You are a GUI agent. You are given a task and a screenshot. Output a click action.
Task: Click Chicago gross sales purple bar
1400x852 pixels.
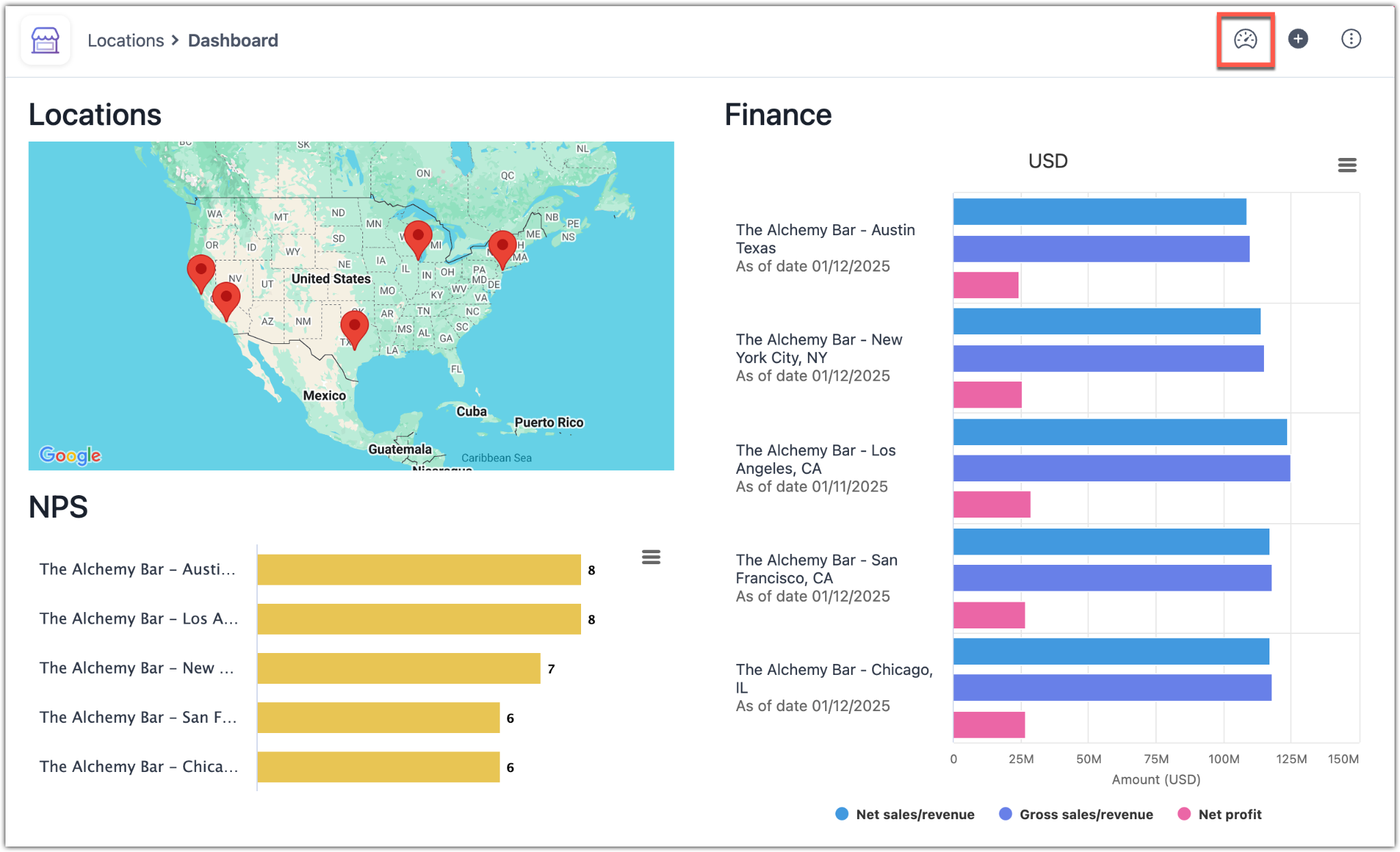click(x=1112, y=688)
